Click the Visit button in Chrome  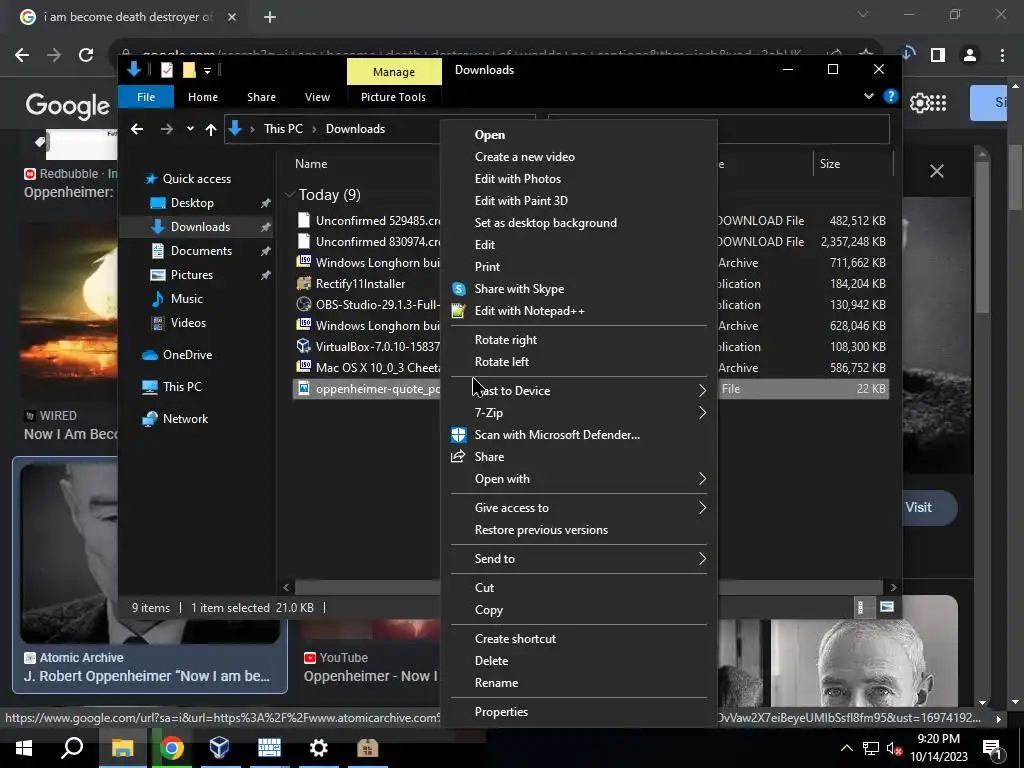point(919,507)
